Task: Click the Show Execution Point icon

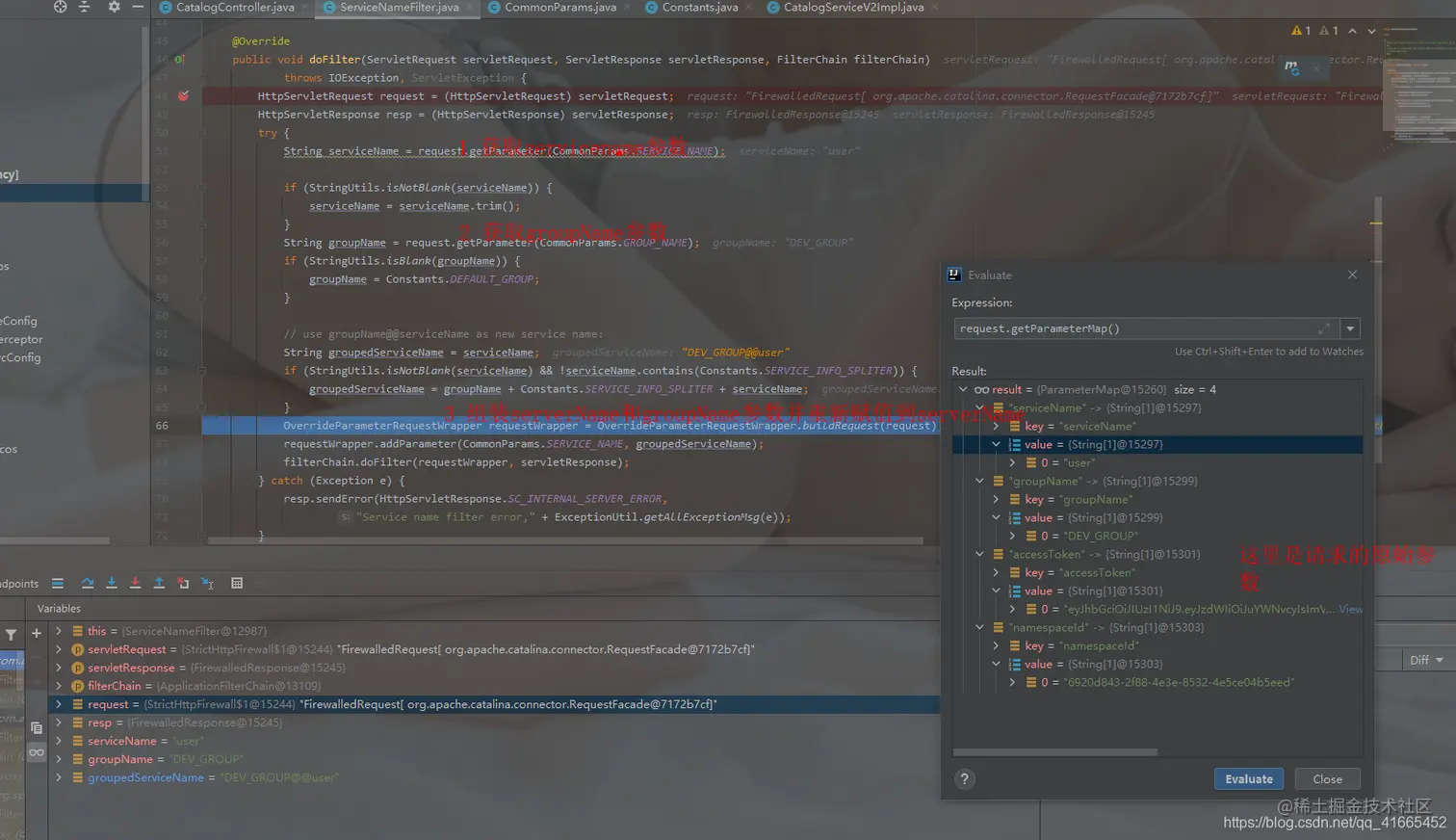Action: (x=58, y=583)
